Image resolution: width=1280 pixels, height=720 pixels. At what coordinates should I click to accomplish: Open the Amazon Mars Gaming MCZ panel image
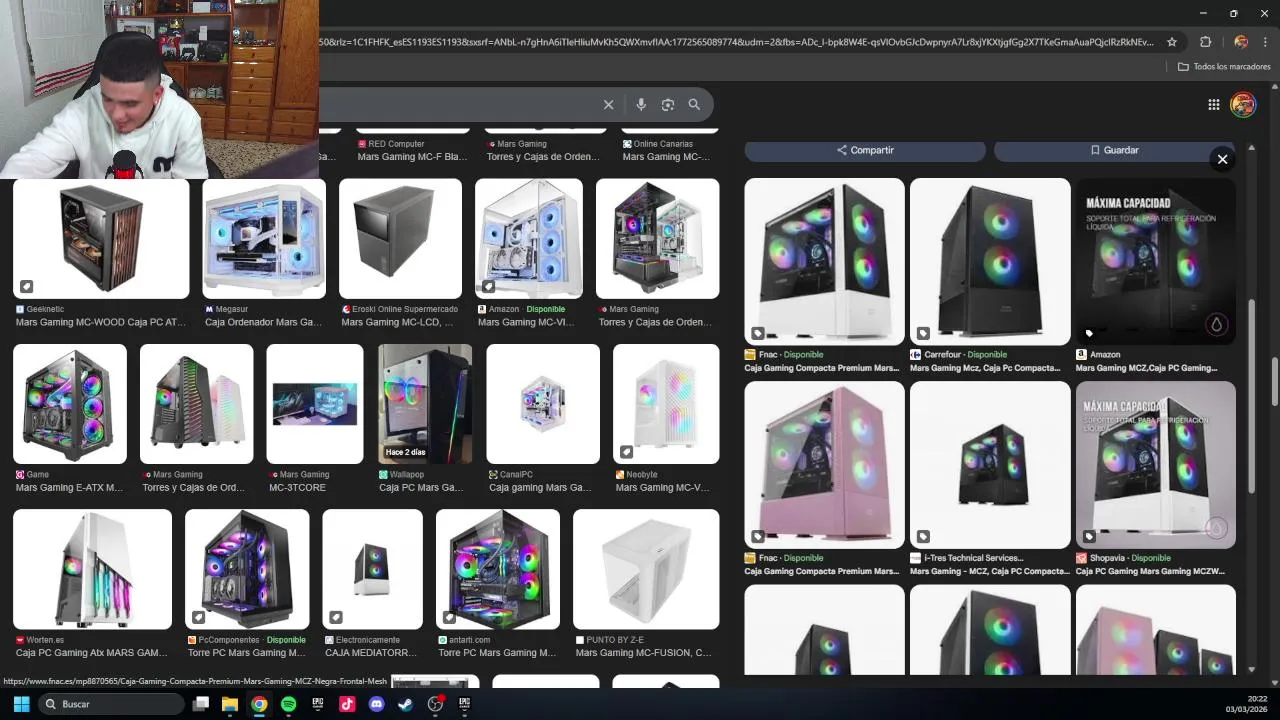coord(1155,262)
